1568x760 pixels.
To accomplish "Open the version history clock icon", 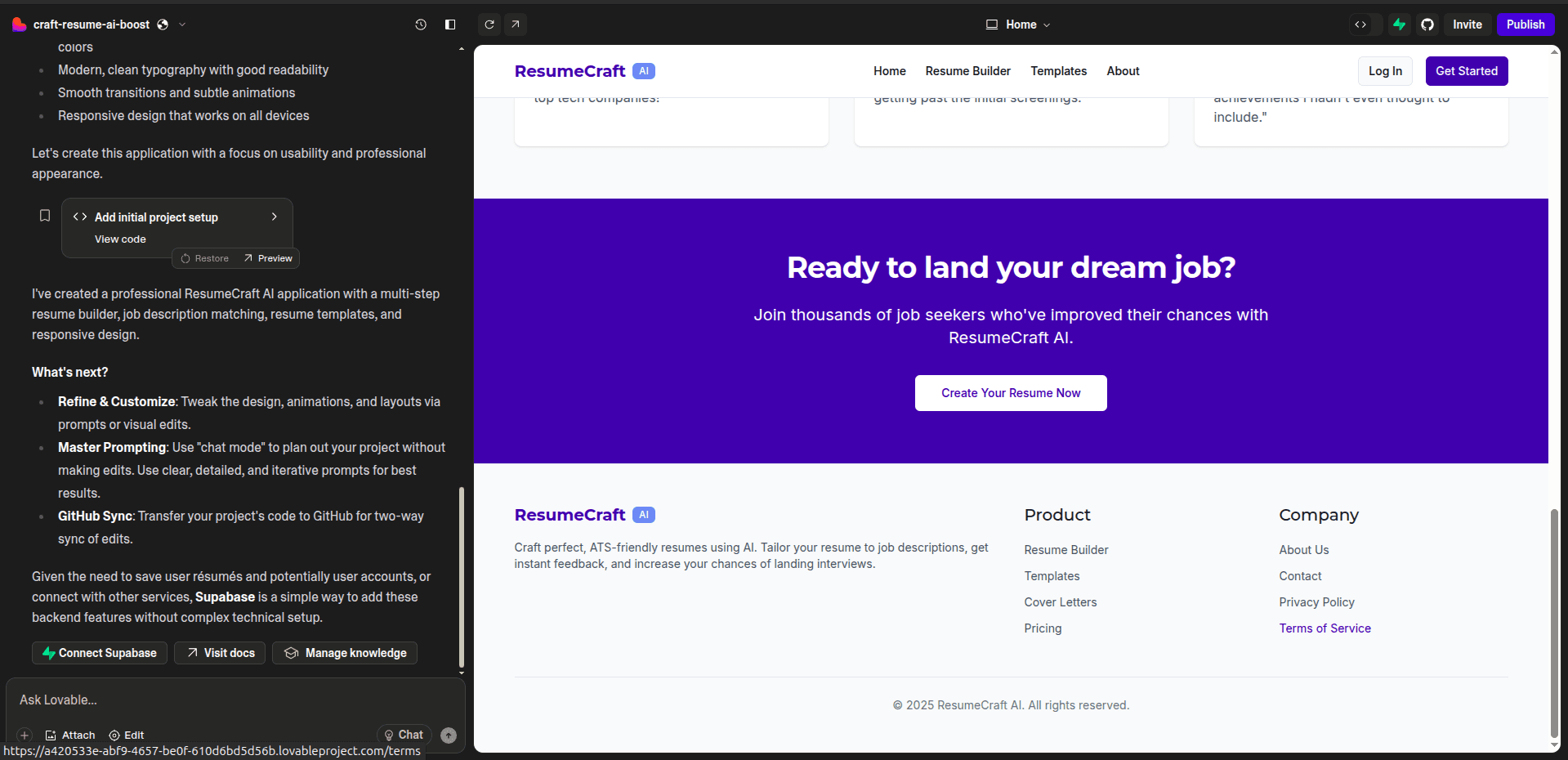I will point(421,25).
